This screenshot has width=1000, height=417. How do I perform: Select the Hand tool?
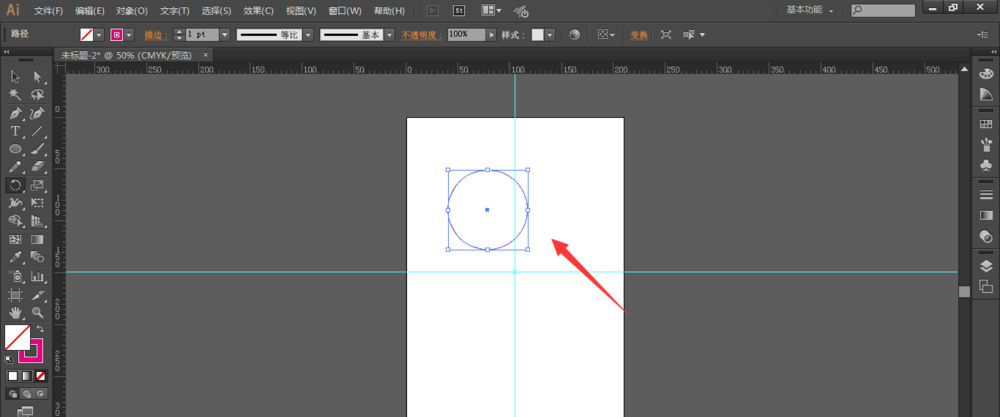pyautogui.click(x=15, y=313)
